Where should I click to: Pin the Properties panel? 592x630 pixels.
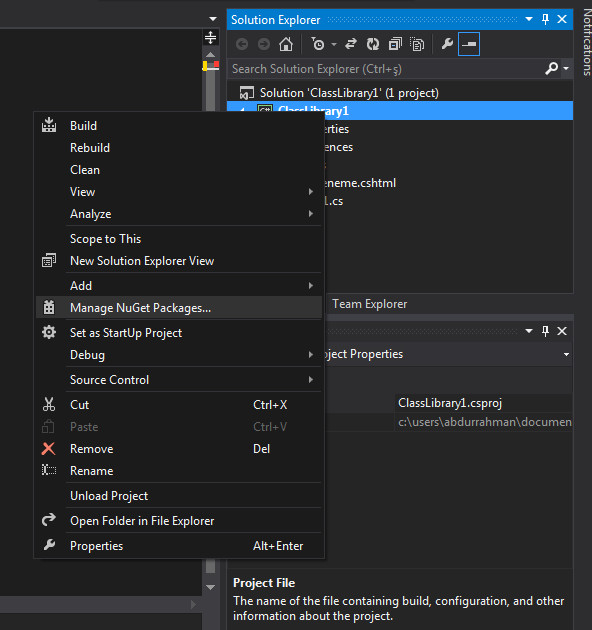(545, 331)
